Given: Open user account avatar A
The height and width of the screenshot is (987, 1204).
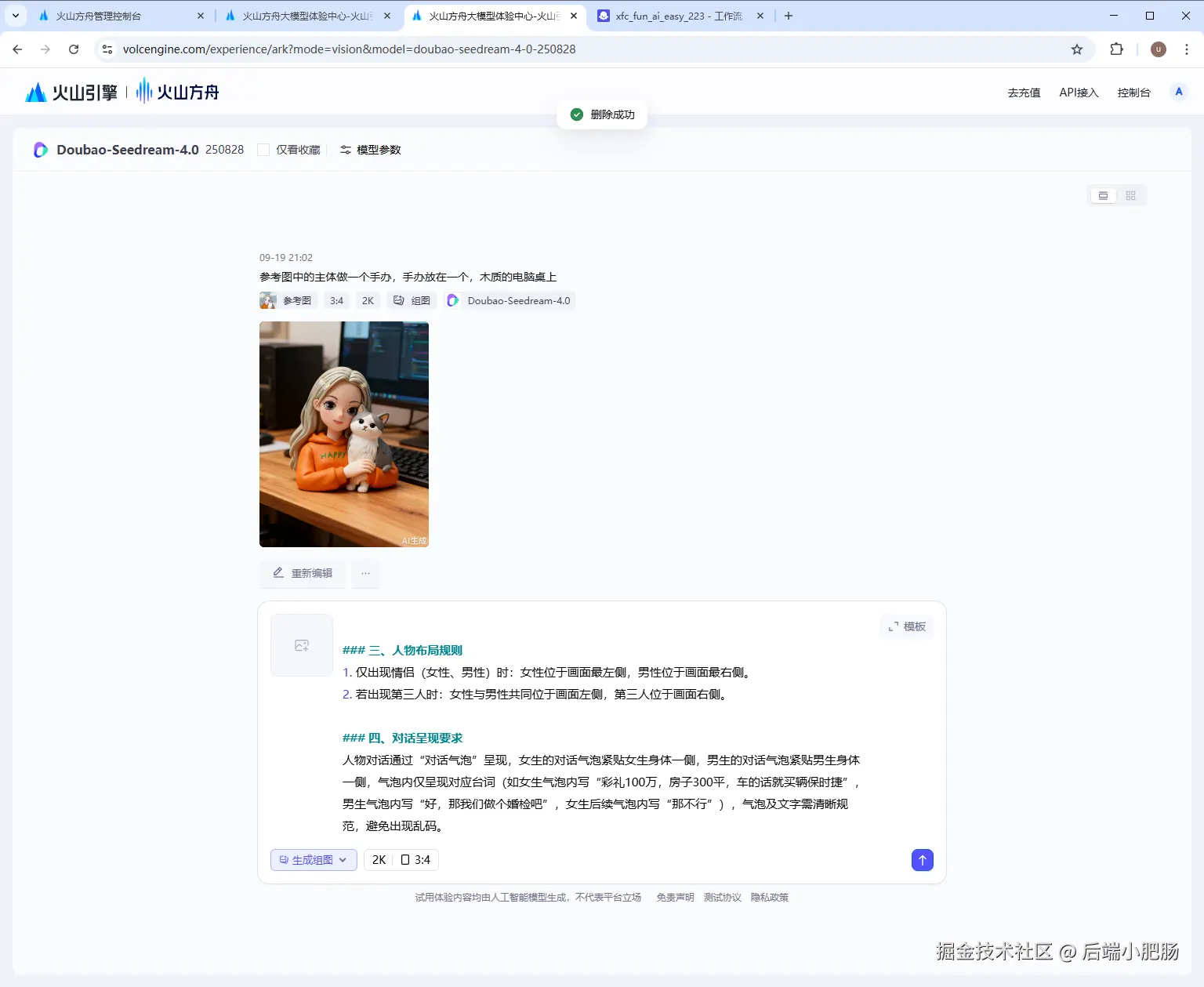Looking at the screenshot, I should 1179,92.
